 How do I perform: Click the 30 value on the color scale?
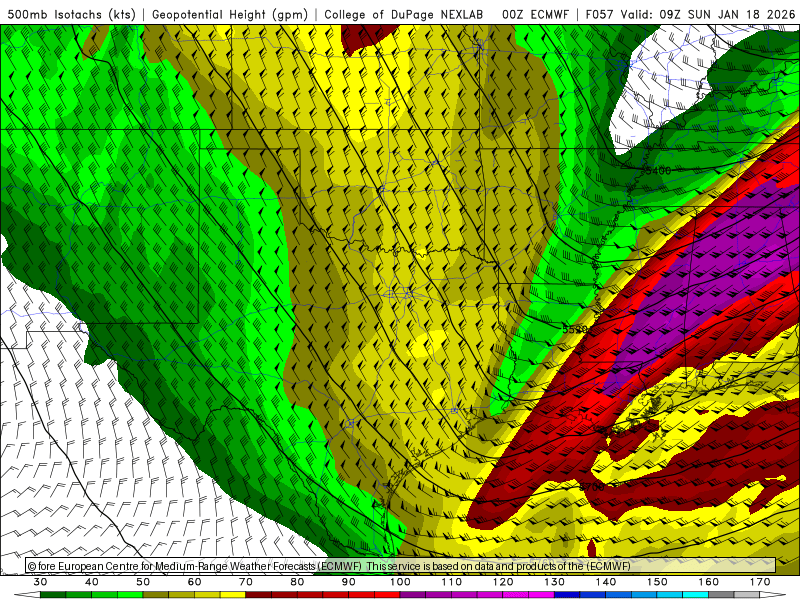point(40,582)
